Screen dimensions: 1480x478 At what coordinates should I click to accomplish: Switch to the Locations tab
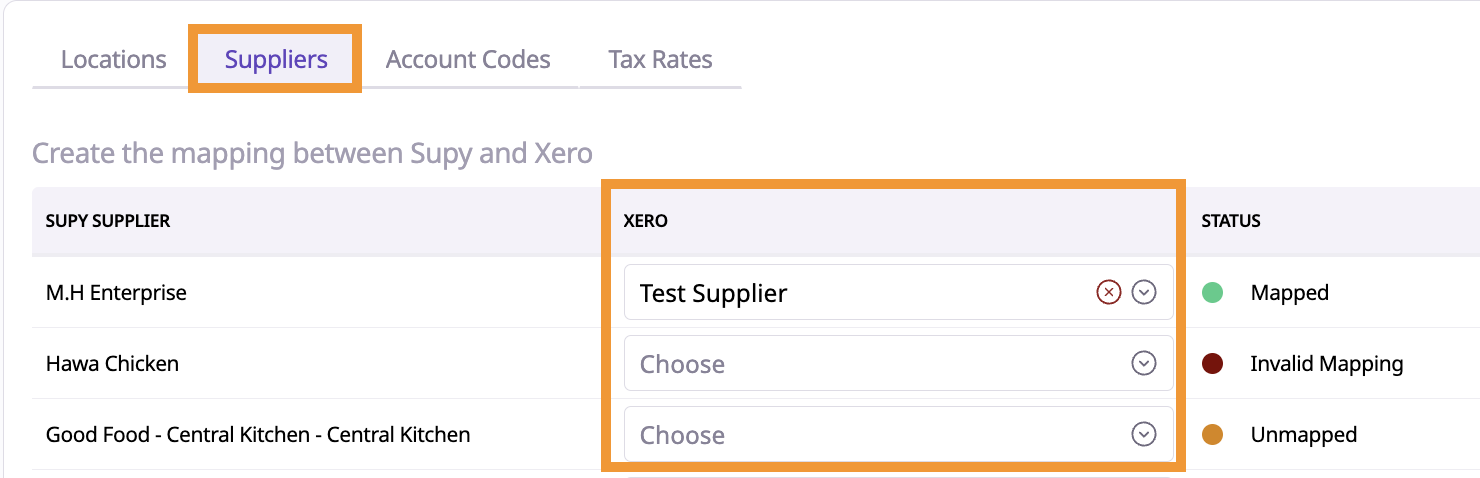[114, 59]
